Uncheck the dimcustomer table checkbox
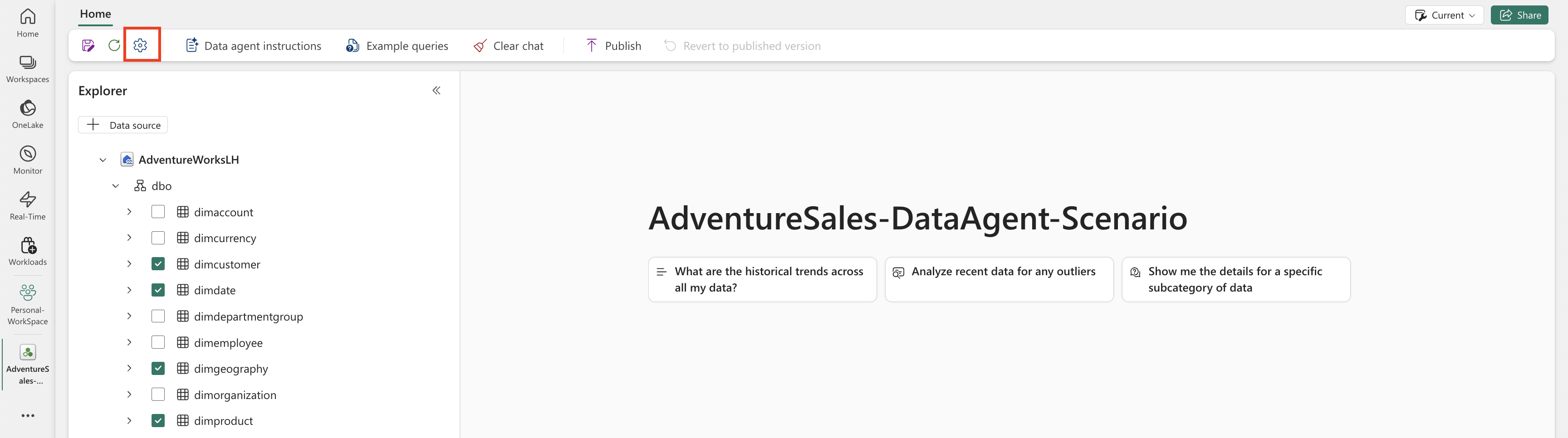Image resolution: width=1568 pixels, height=438 pixels. coord(158,264)
